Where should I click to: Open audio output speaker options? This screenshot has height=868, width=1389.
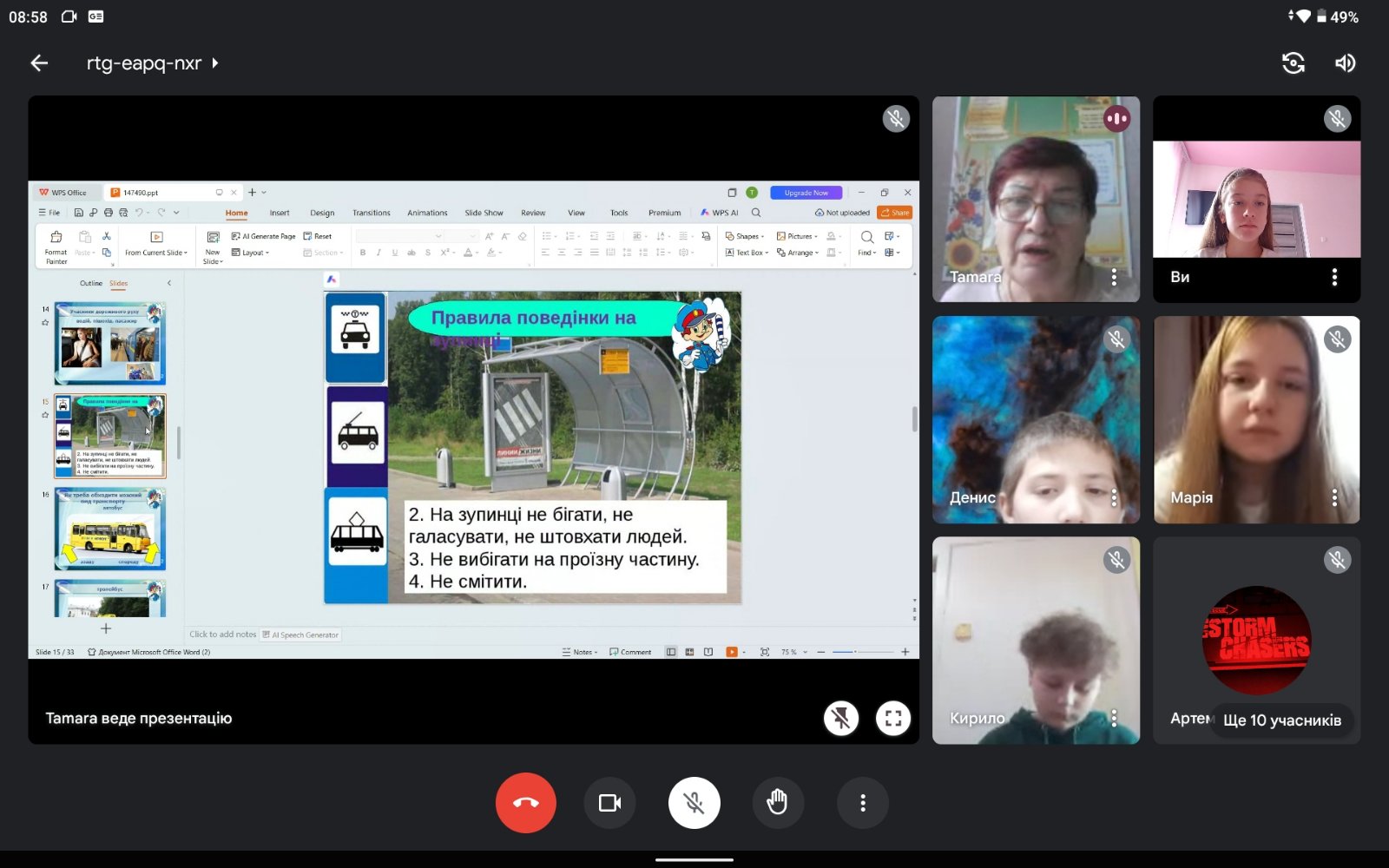1345,62
